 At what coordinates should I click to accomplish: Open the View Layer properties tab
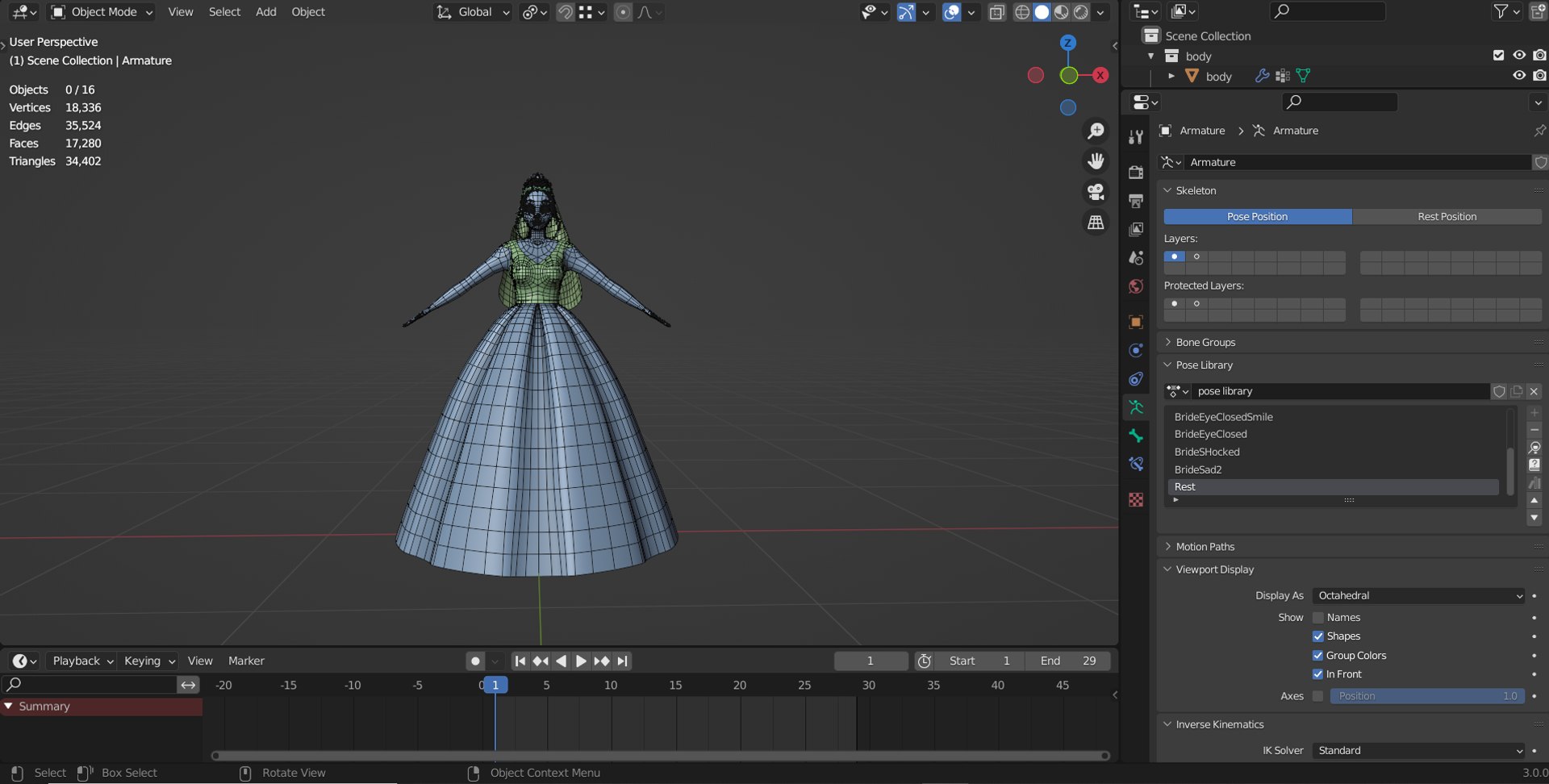1136,230
